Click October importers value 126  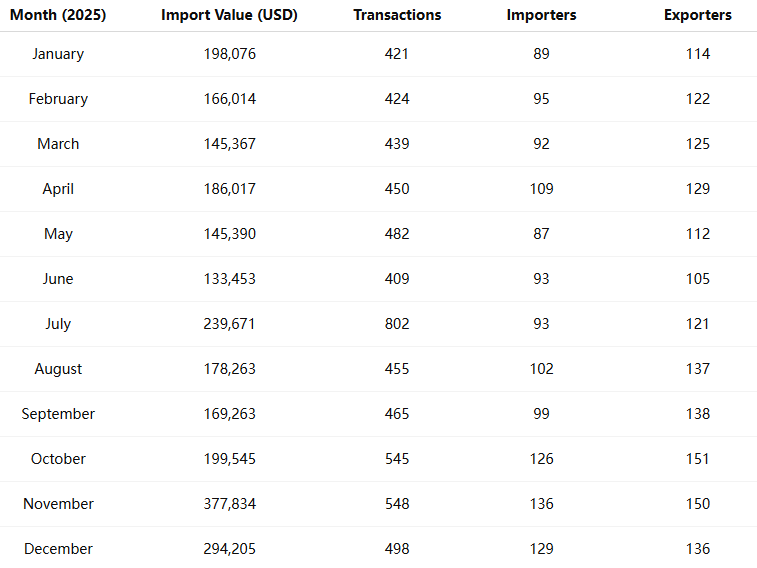541,459
